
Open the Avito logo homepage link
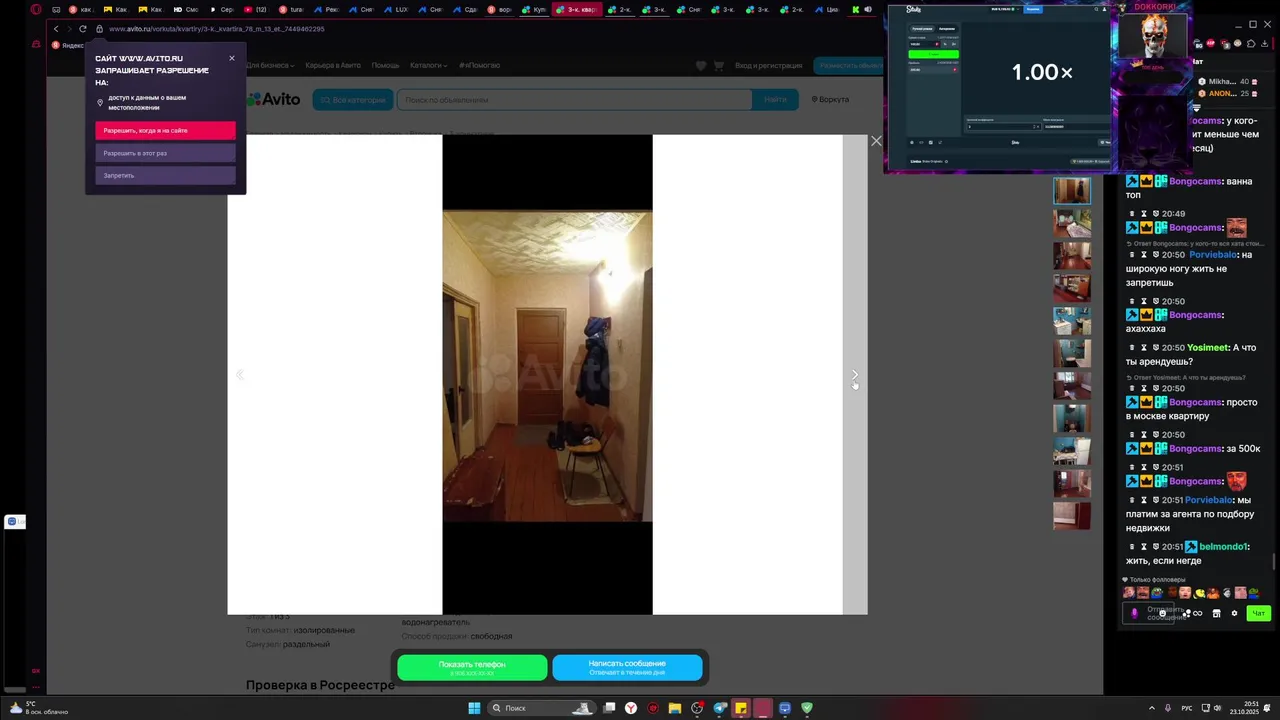click(274, 99)
